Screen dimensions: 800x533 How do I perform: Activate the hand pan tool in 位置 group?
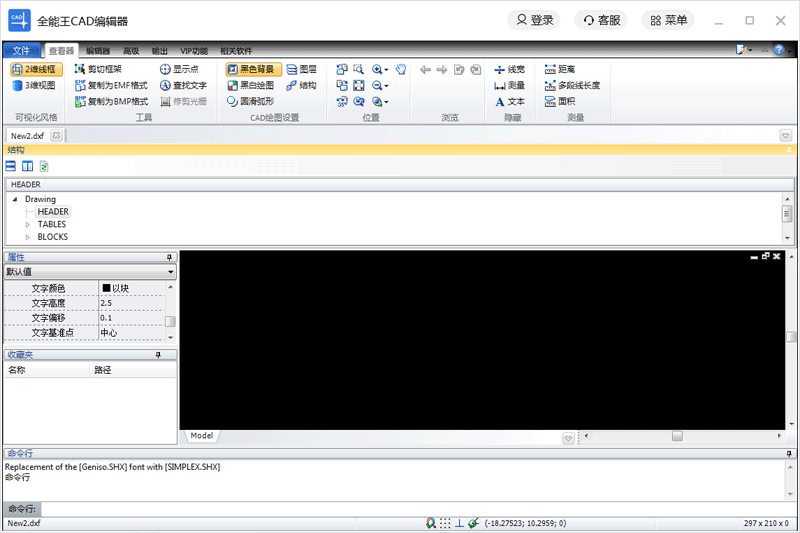coord(400,69)
